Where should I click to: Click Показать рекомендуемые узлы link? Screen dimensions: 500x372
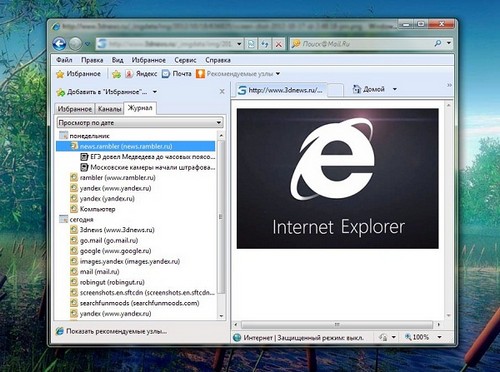tap(112, 331)
